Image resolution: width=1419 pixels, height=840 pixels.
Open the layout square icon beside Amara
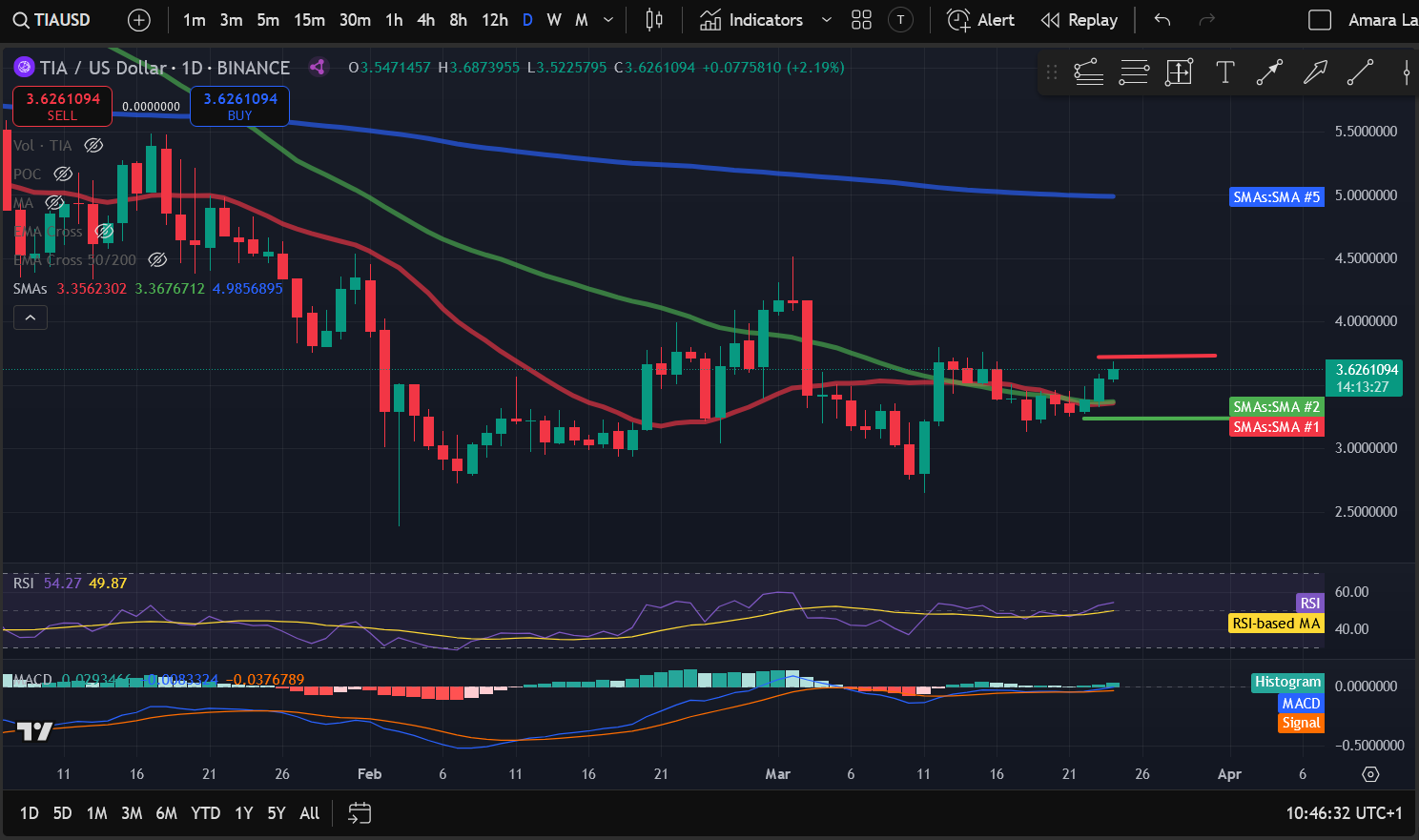(1320, 20)
